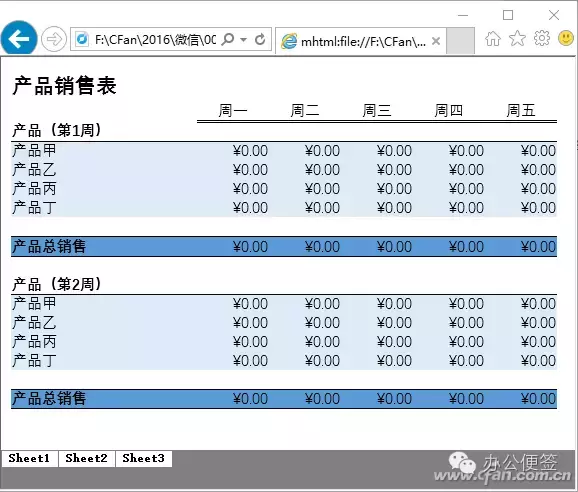Click the title 产品销售表
Screen dimensions: 578x492
[65, 86]
